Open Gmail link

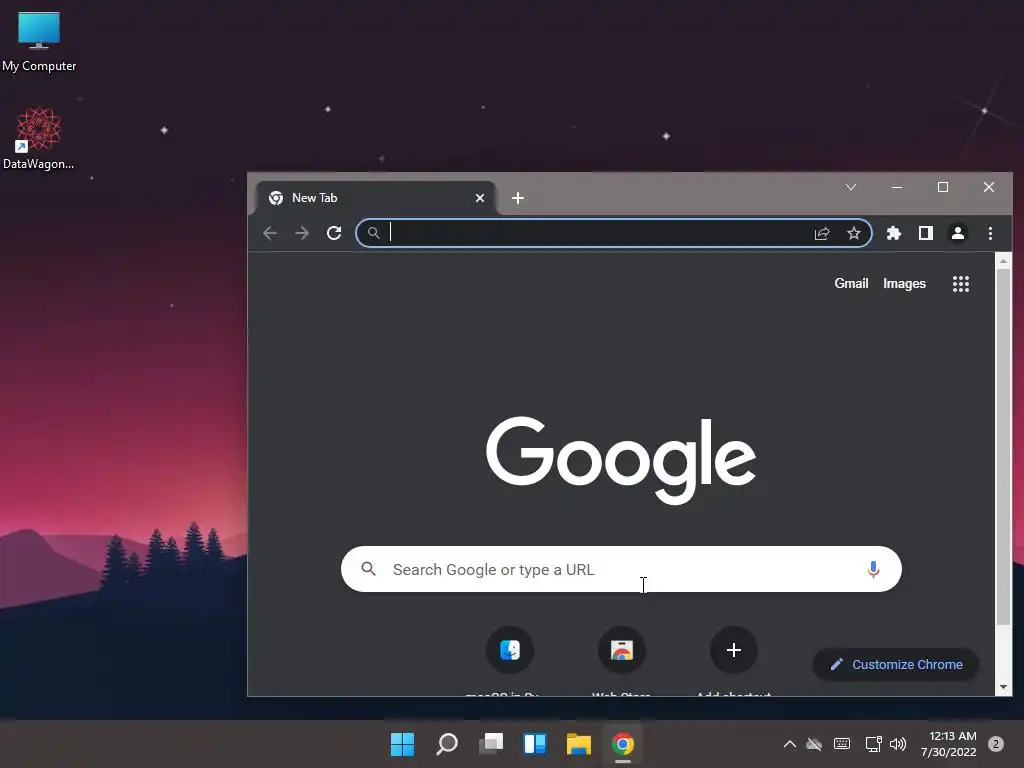point(851,283)
